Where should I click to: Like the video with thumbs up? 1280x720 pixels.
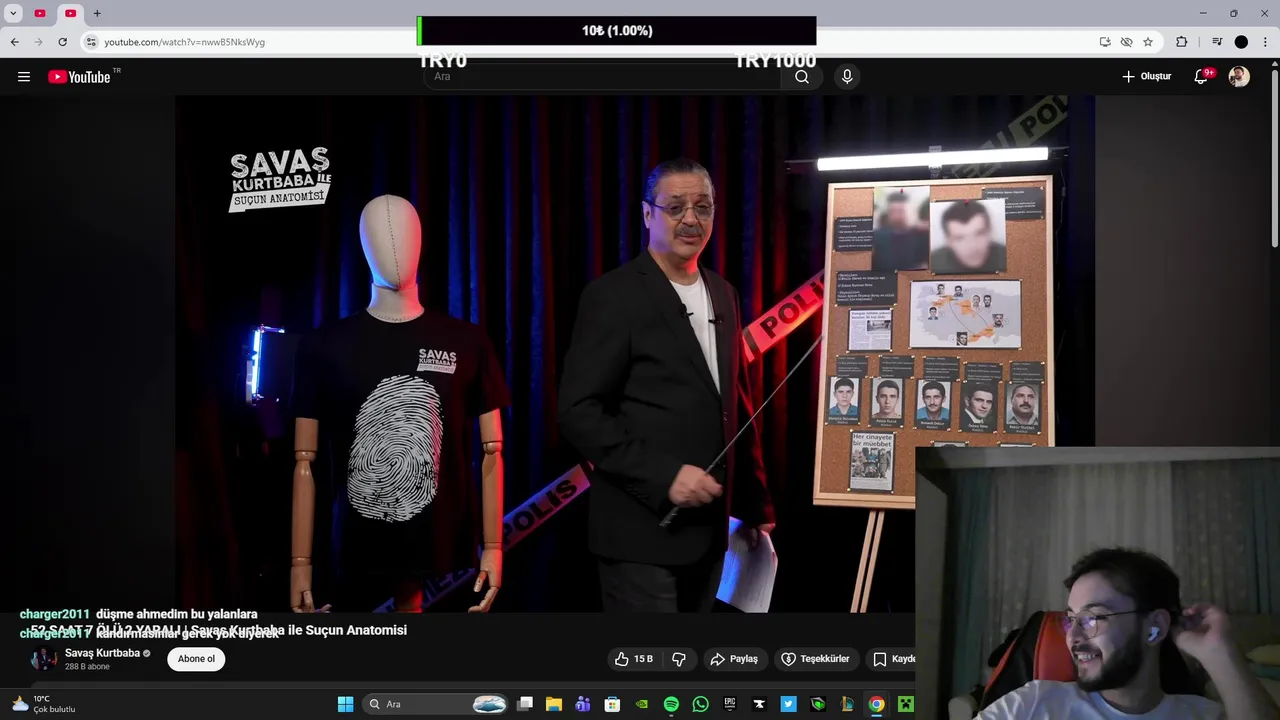point(634,659)
